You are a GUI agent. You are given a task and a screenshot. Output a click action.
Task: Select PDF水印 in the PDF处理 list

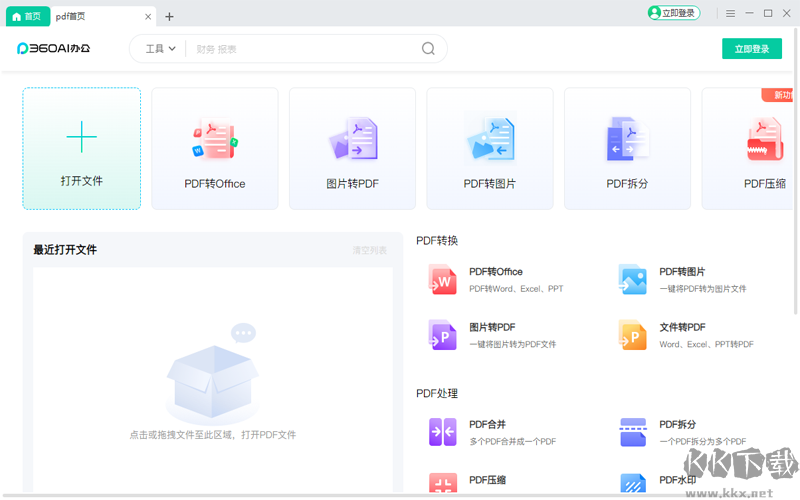coord(677,480)
